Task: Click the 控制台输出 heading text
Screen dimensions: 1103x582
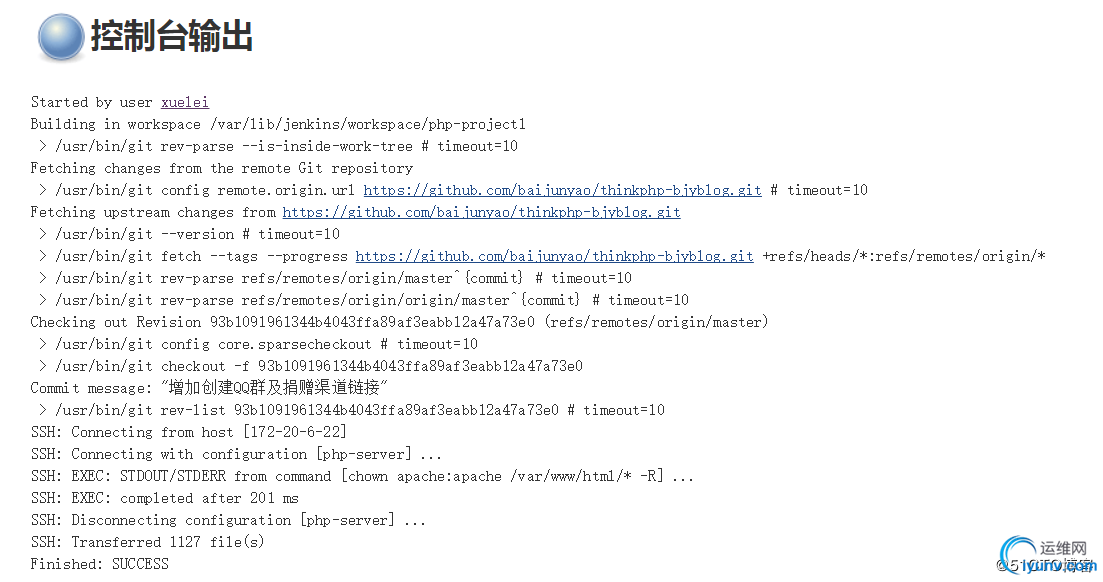Action: click(172, 36)
